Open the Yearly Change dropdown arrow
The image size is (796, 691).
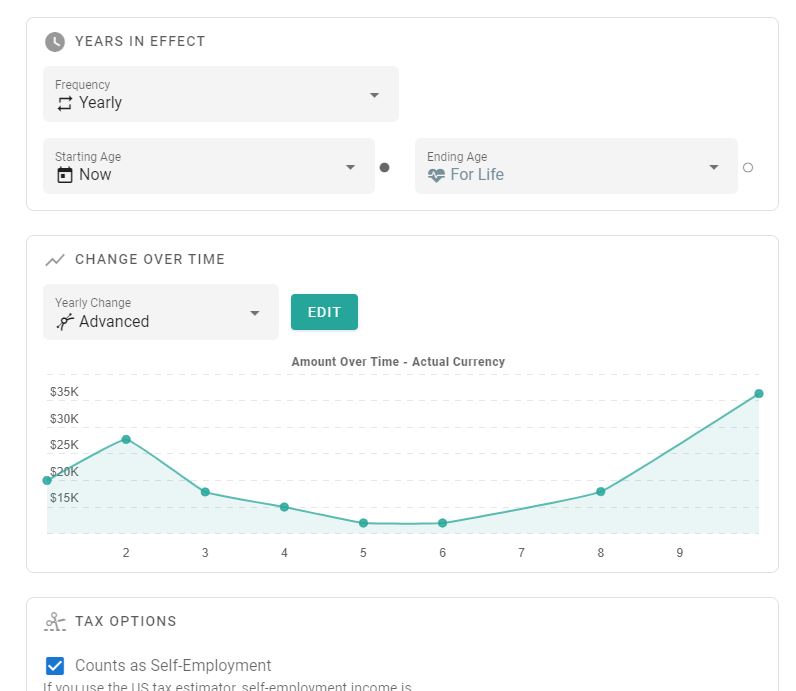254,313
